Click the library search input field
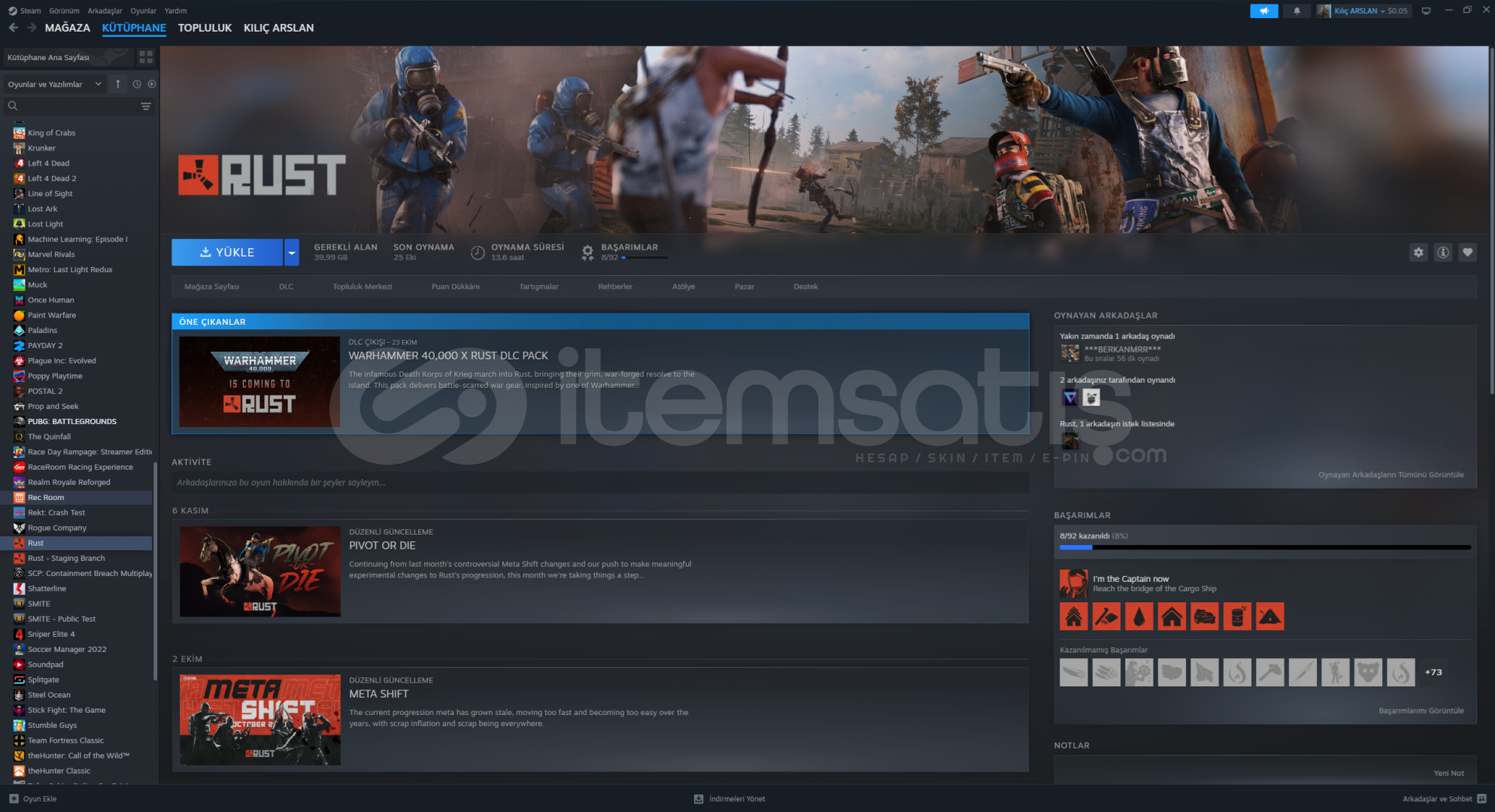1495x812 pixels. (x=75, y=106)
